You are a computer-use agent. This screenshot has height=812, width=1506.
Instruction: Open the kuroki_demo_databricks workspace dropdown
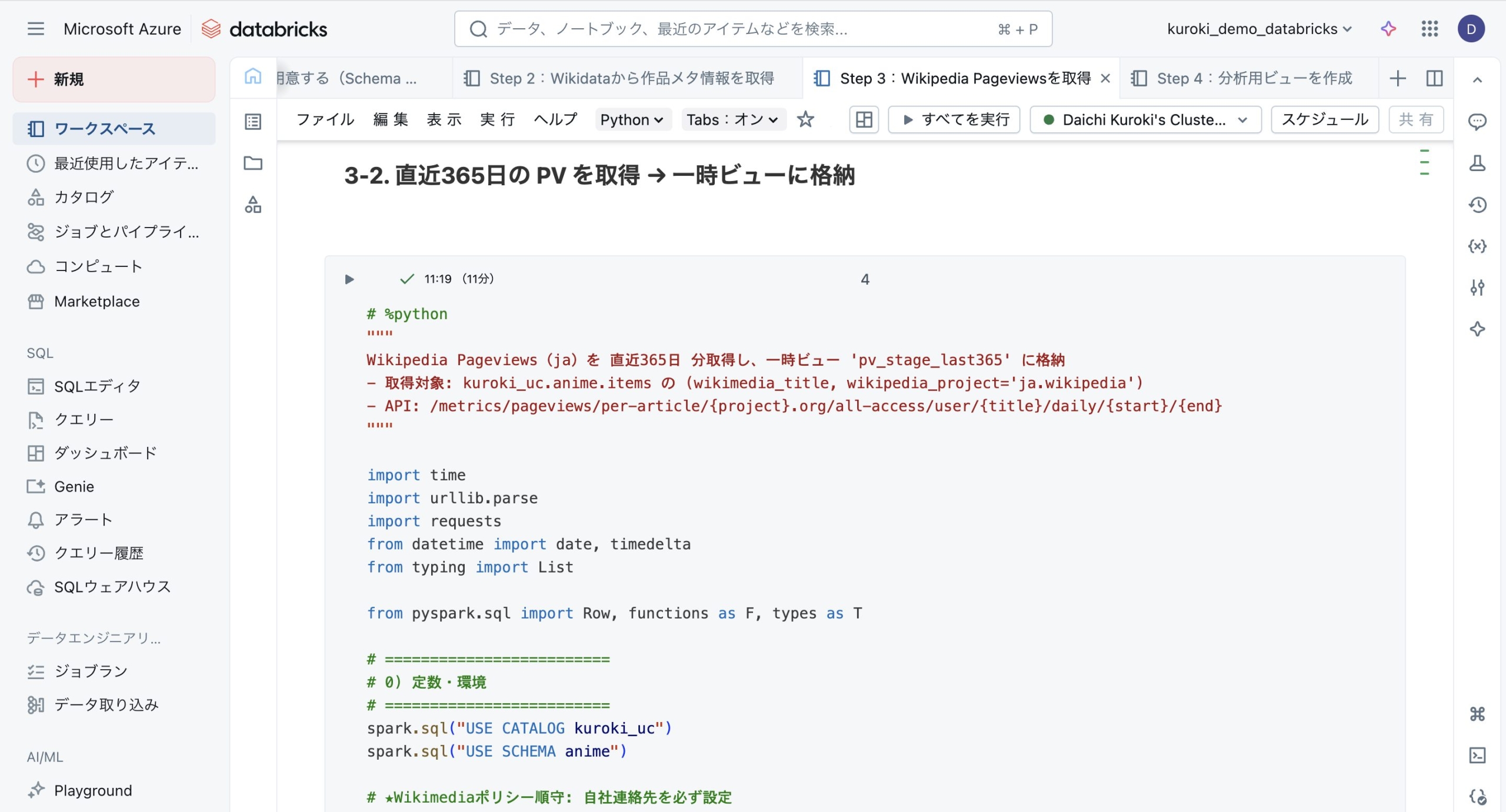point(1259,29)
